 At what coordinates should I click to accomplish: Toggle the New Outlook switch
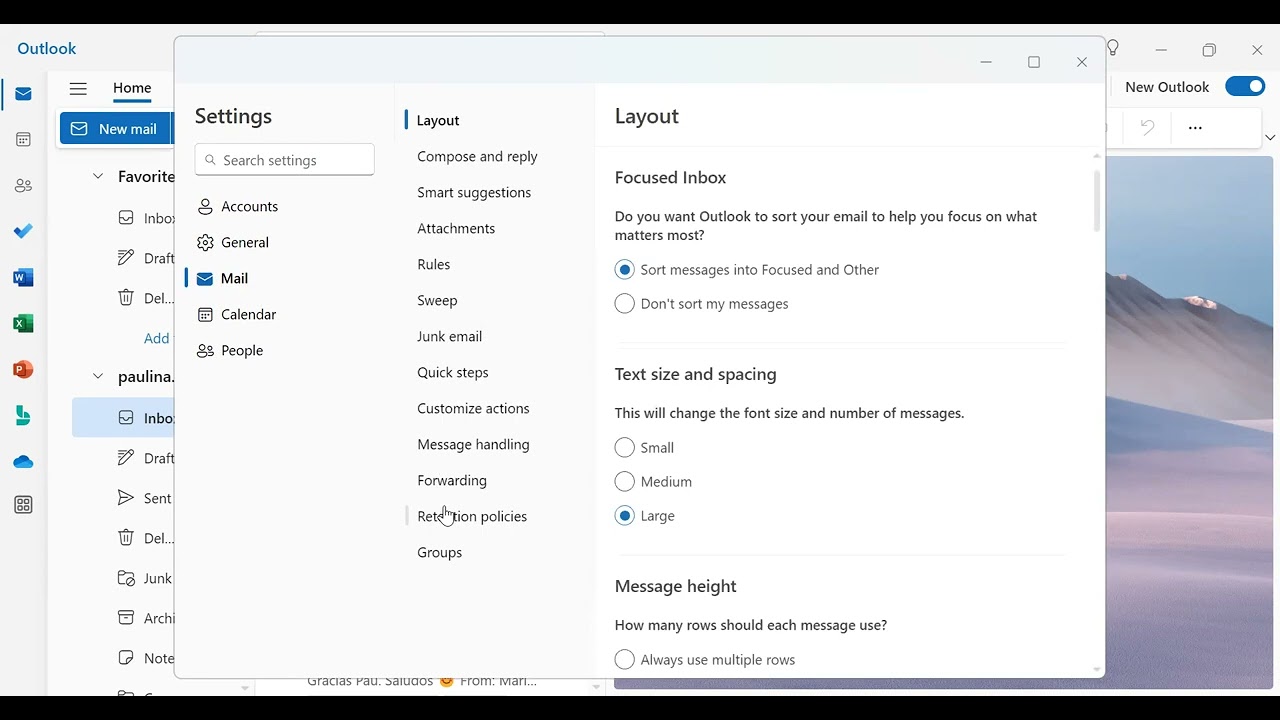[x=1245, y=87]
